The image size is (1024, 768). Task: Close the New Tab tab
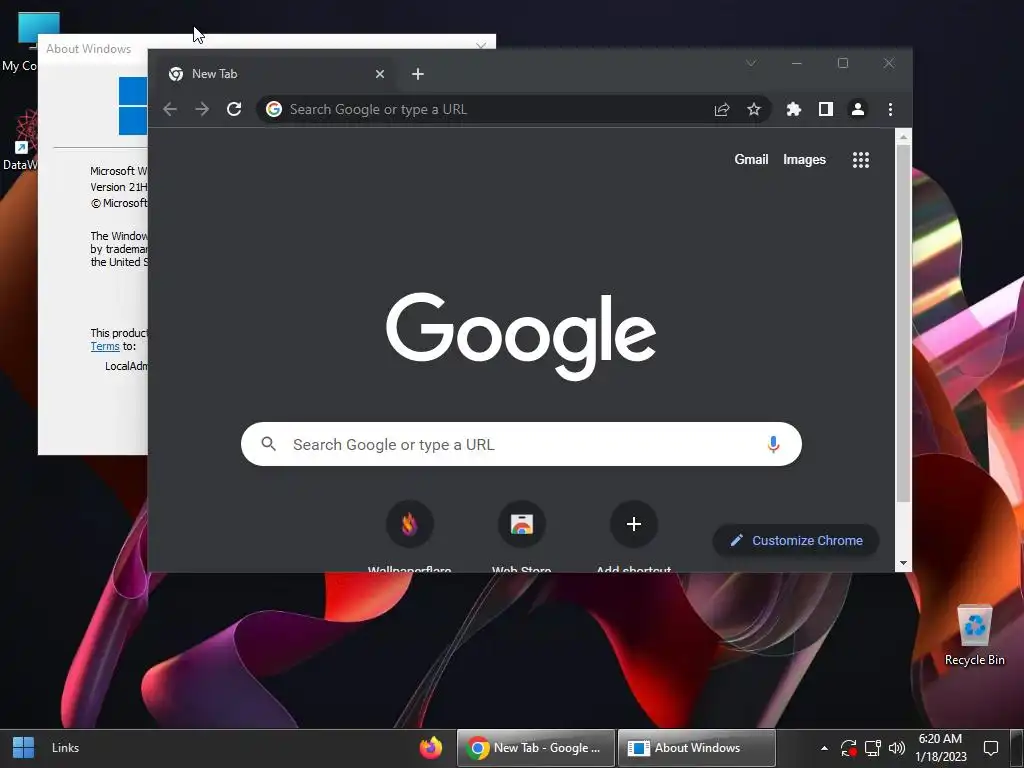pyautogui.click(x=379, y=74)
